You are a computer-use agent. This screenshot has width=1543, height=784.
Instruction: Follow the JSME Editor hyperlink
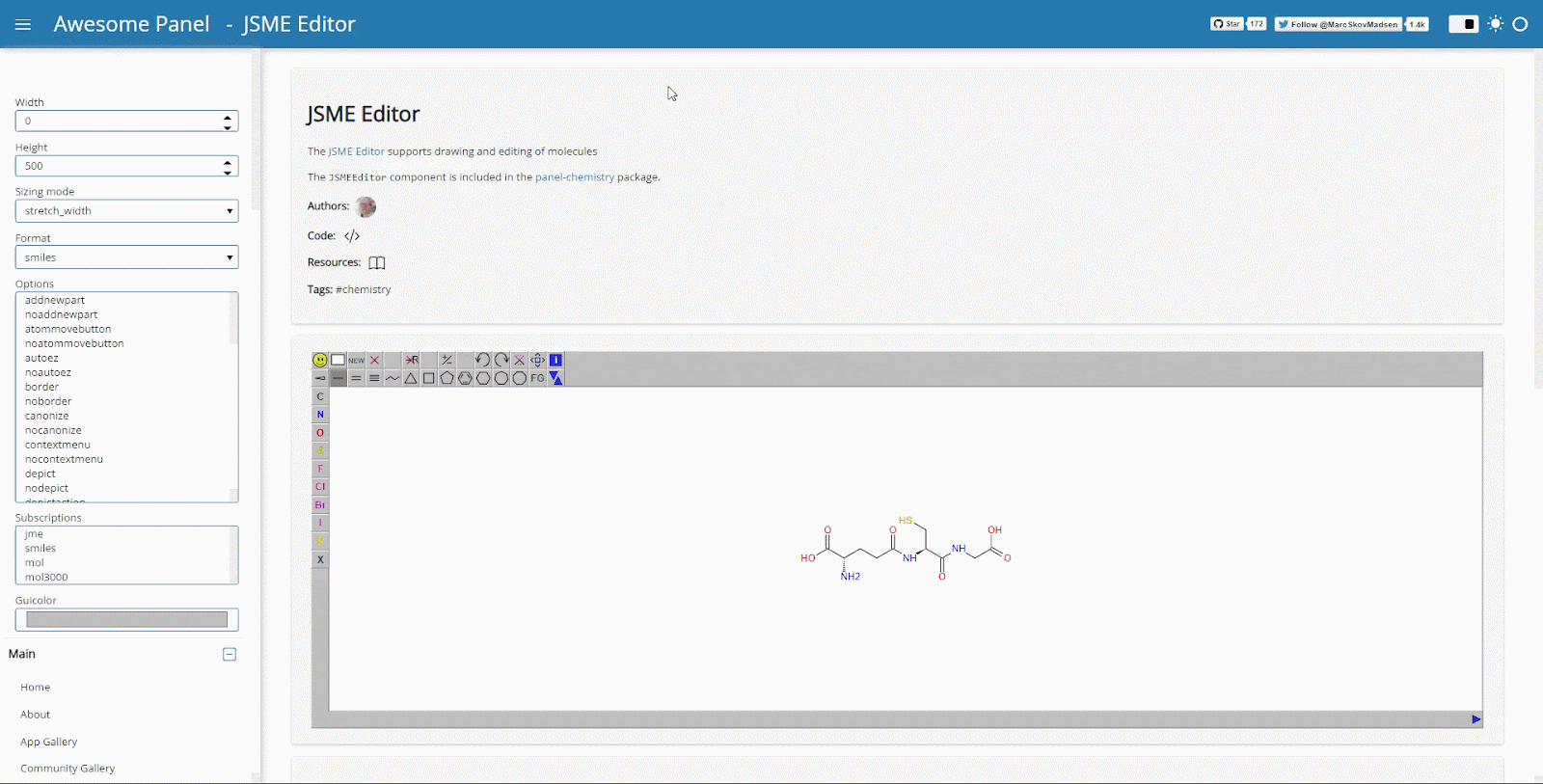coord(356,151)
